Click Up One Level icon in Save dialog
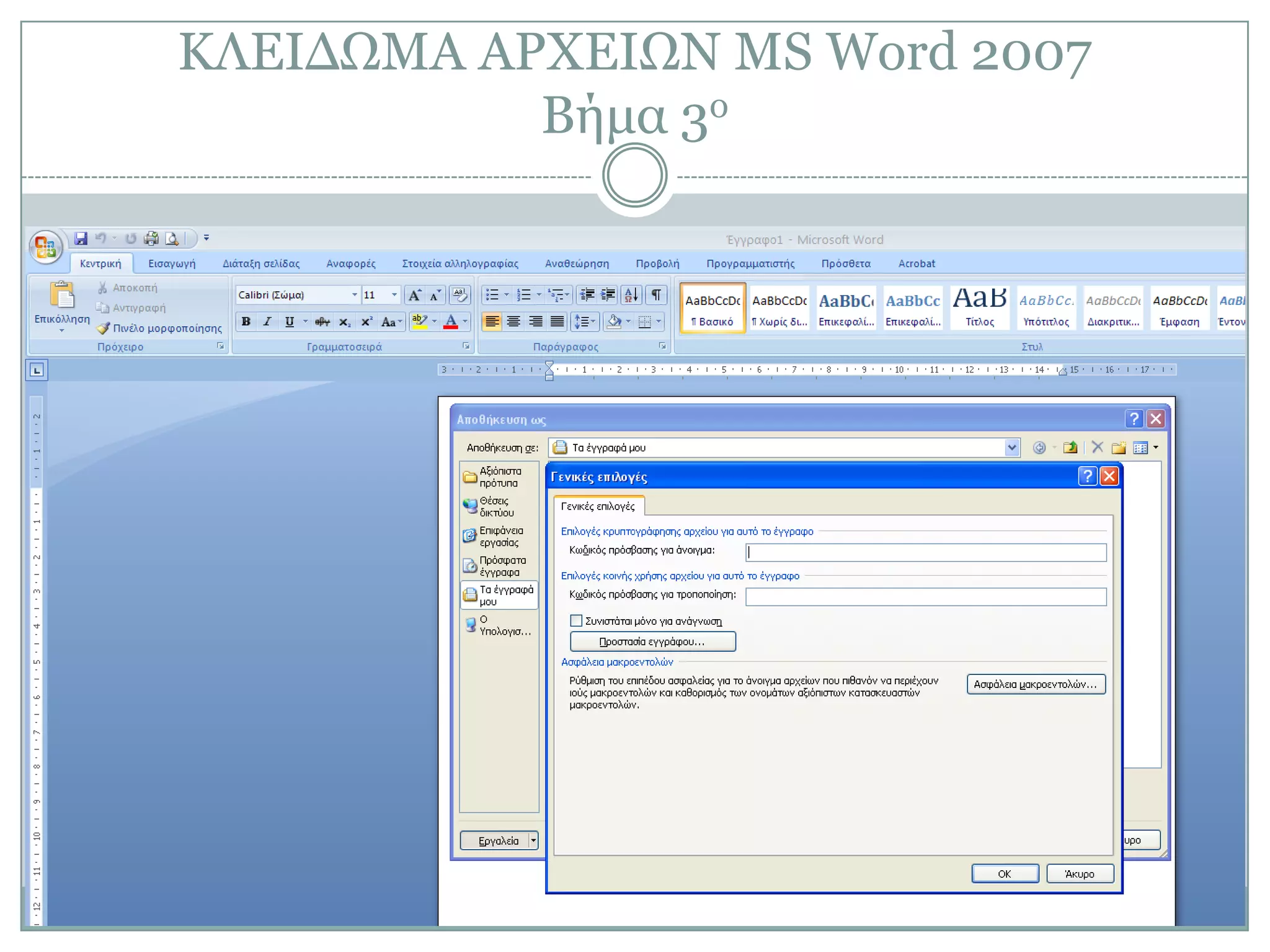 [1070, 447]
